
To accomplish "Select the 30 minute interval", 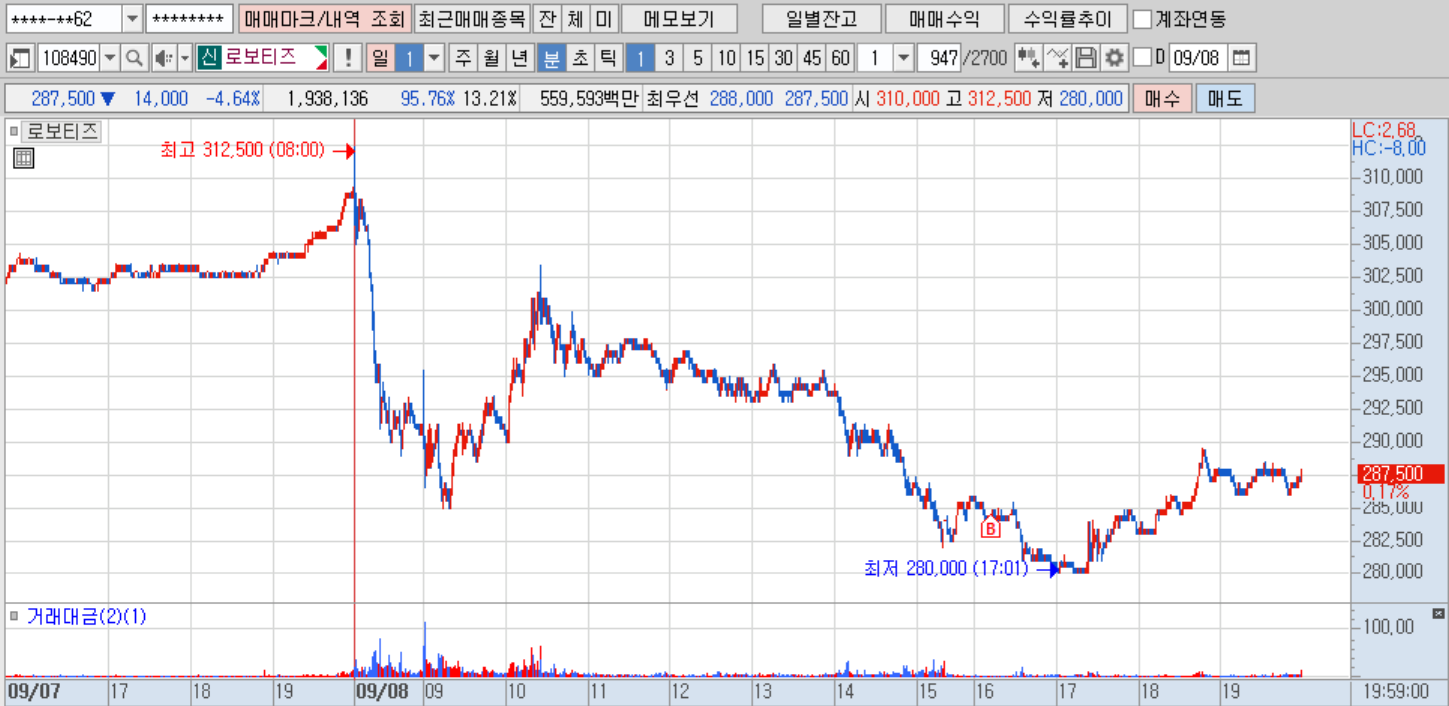I will 783,58.
